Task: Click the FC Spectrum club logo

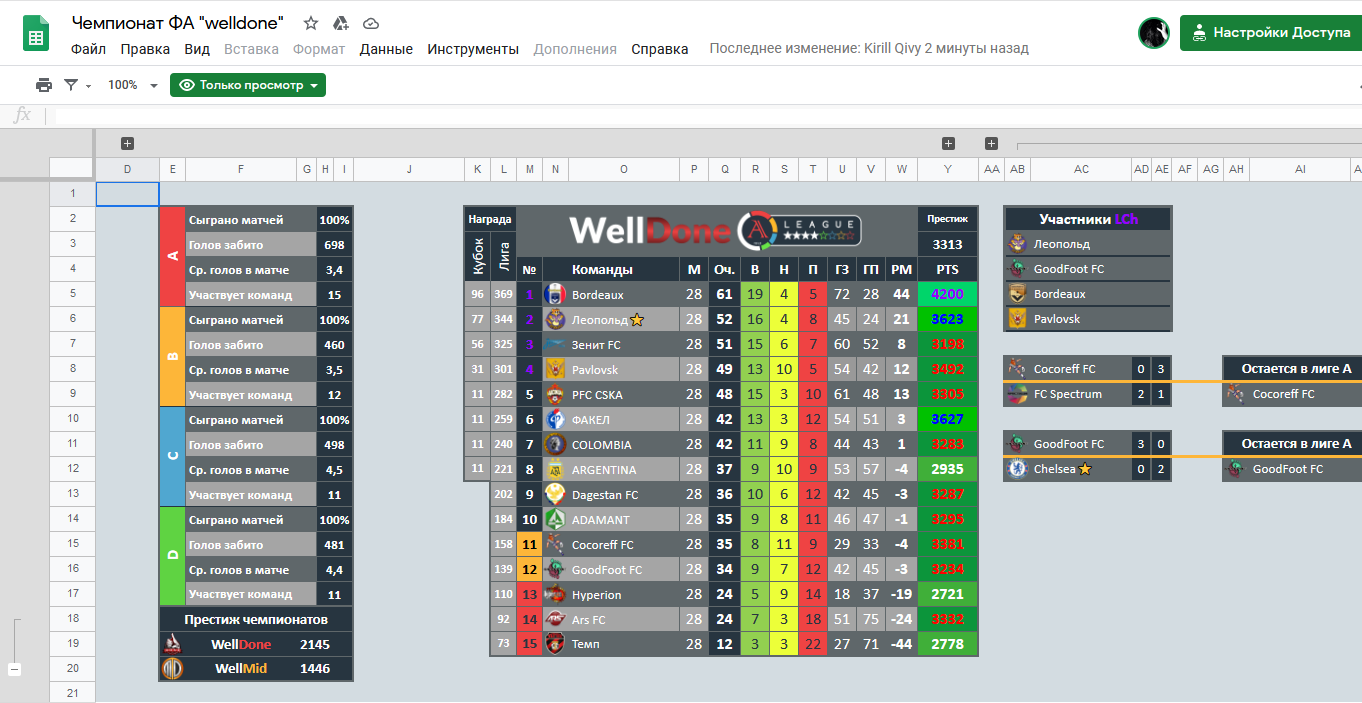Action: [x=1017, y=394]
